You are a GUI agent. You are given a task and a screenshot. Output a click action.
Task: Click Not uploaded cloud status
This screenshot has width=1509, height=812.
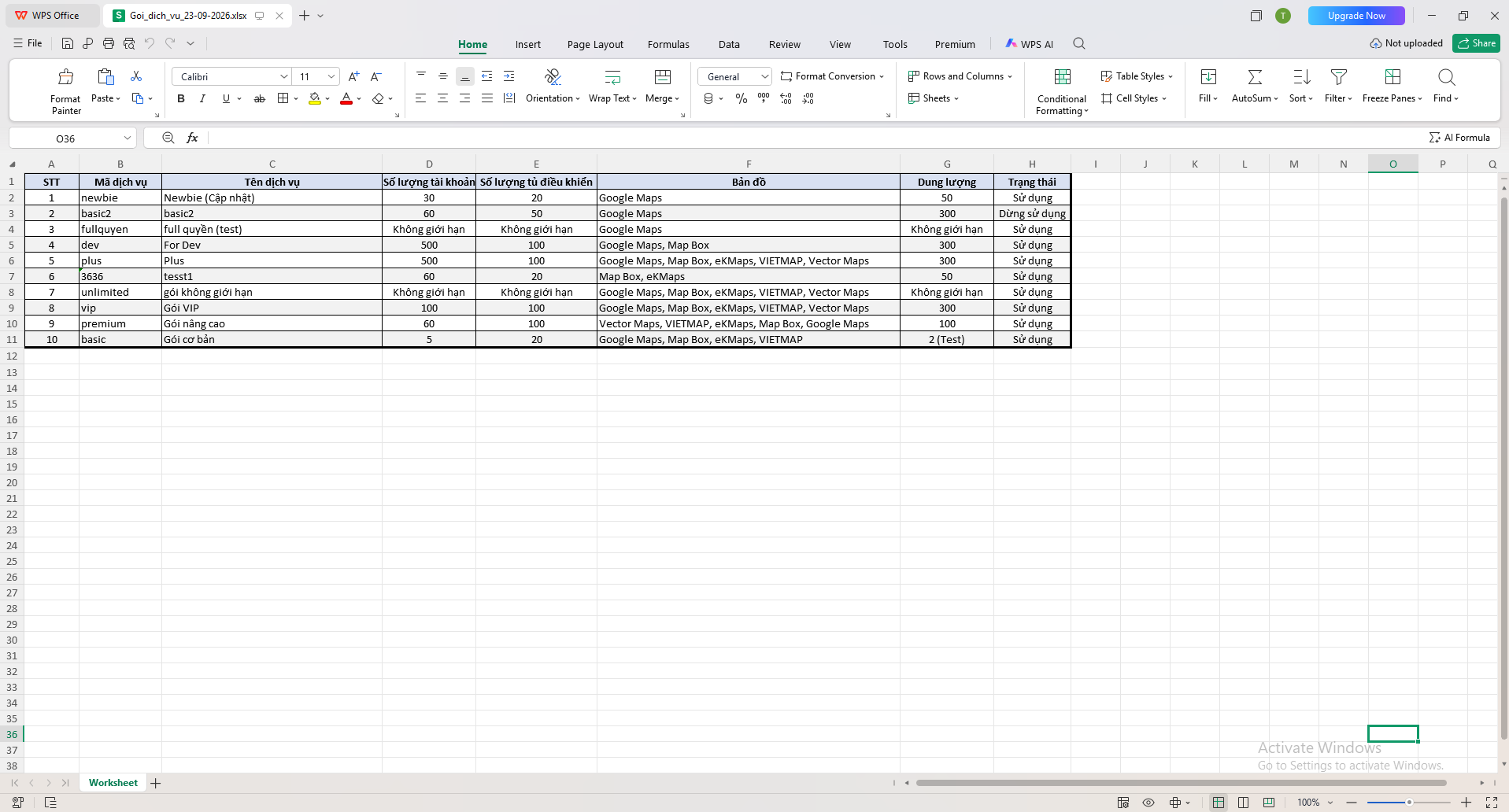[x=1407, y=43]
